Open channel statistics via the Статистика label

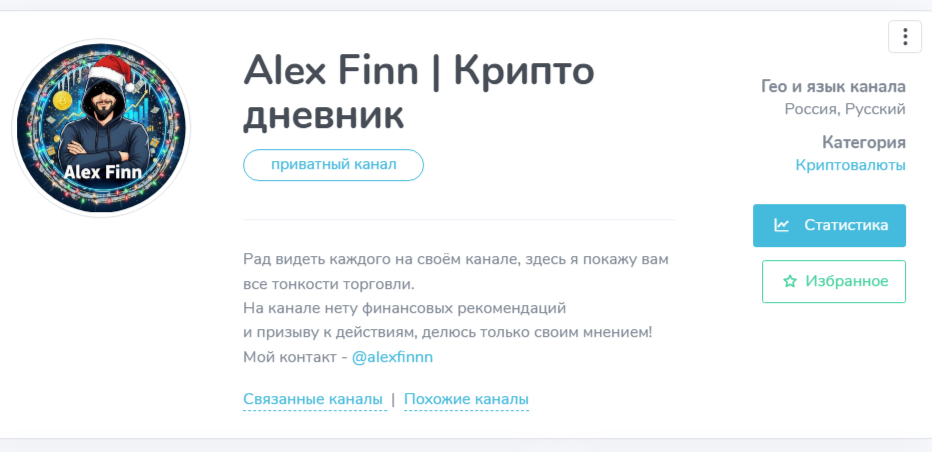coord(846,225)
